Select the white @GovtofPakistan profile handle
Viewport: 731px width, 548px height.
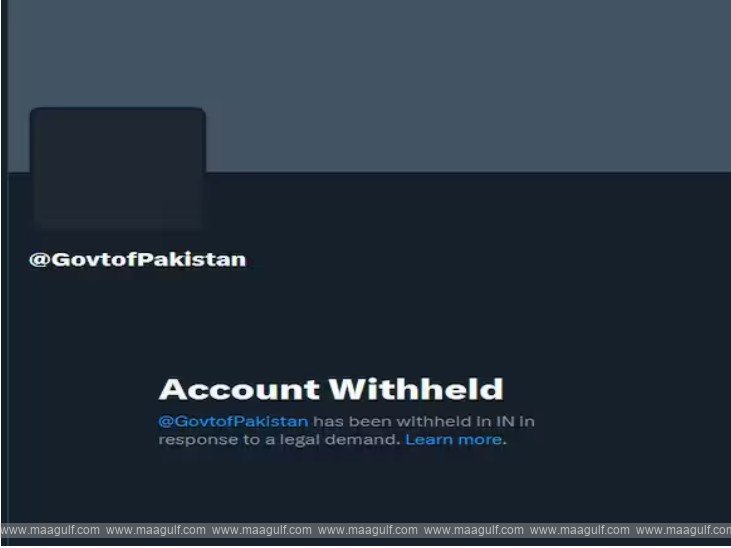click(138, 260)
